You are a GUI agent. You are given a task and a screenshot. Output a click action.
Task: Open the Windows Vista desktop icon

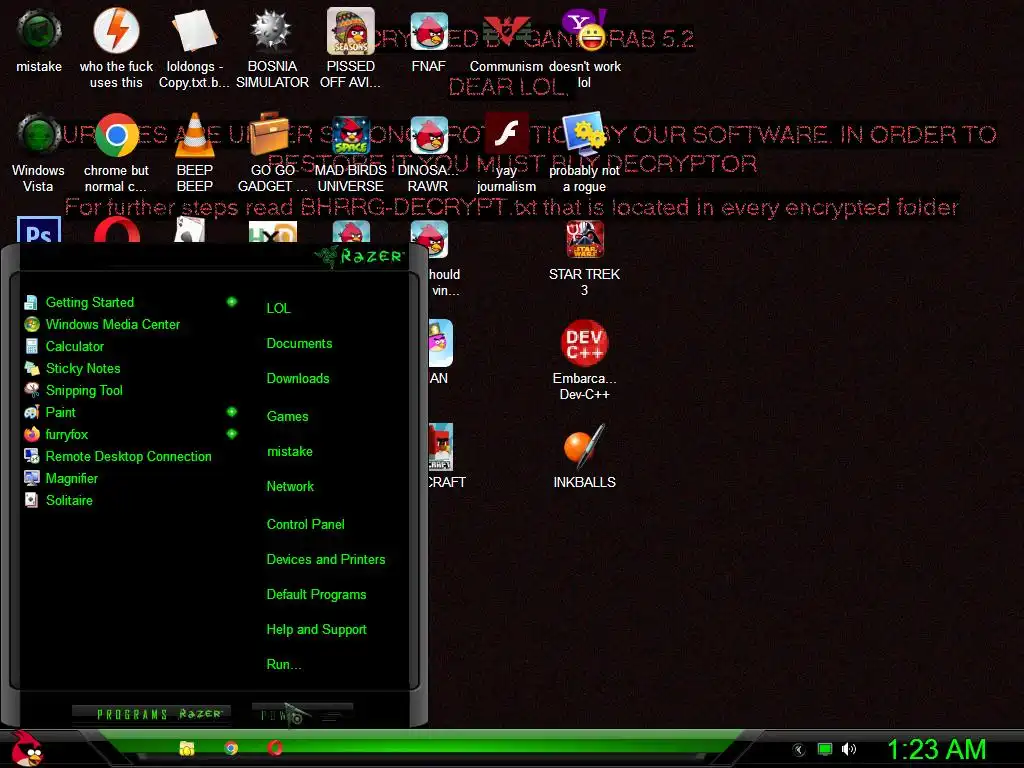coord(39,153)
